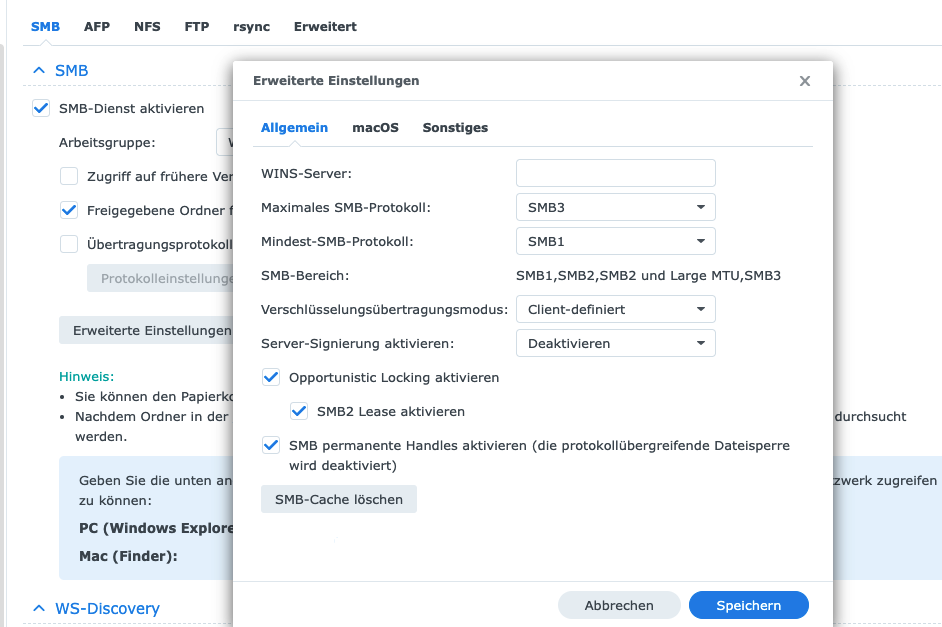942x627 pixels.
Task: Close the Erweiterte Einstellungen dialog
Action: pyautogui.click(x=805, y=81)
